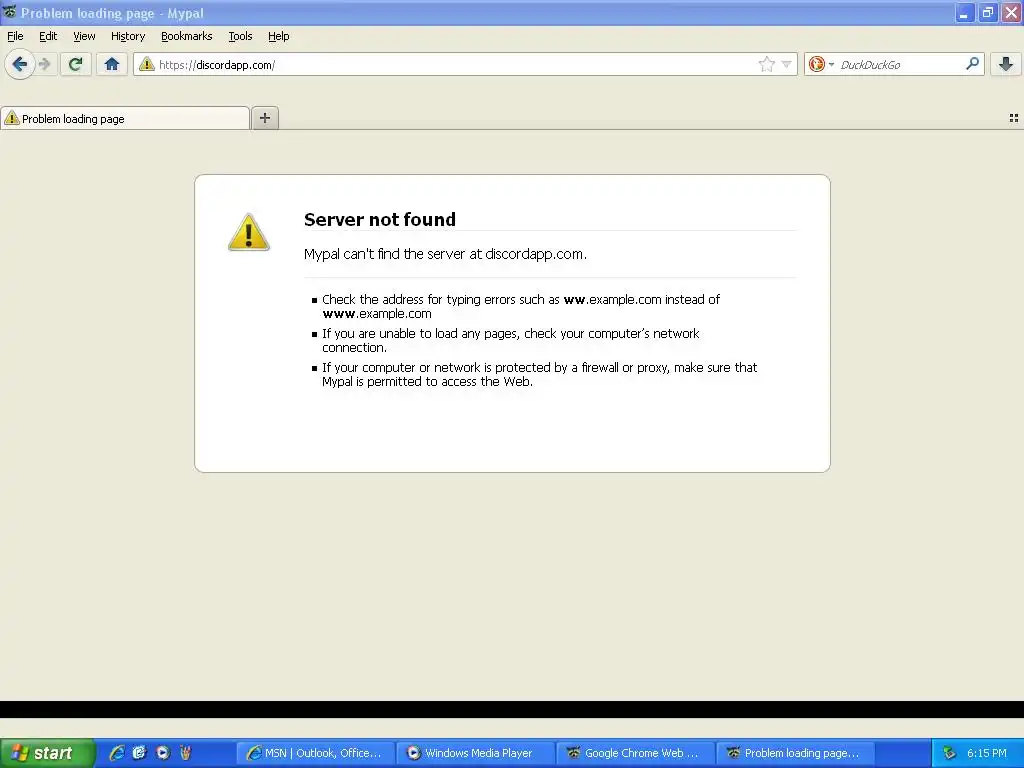Open the History menu

click(127, 36)
